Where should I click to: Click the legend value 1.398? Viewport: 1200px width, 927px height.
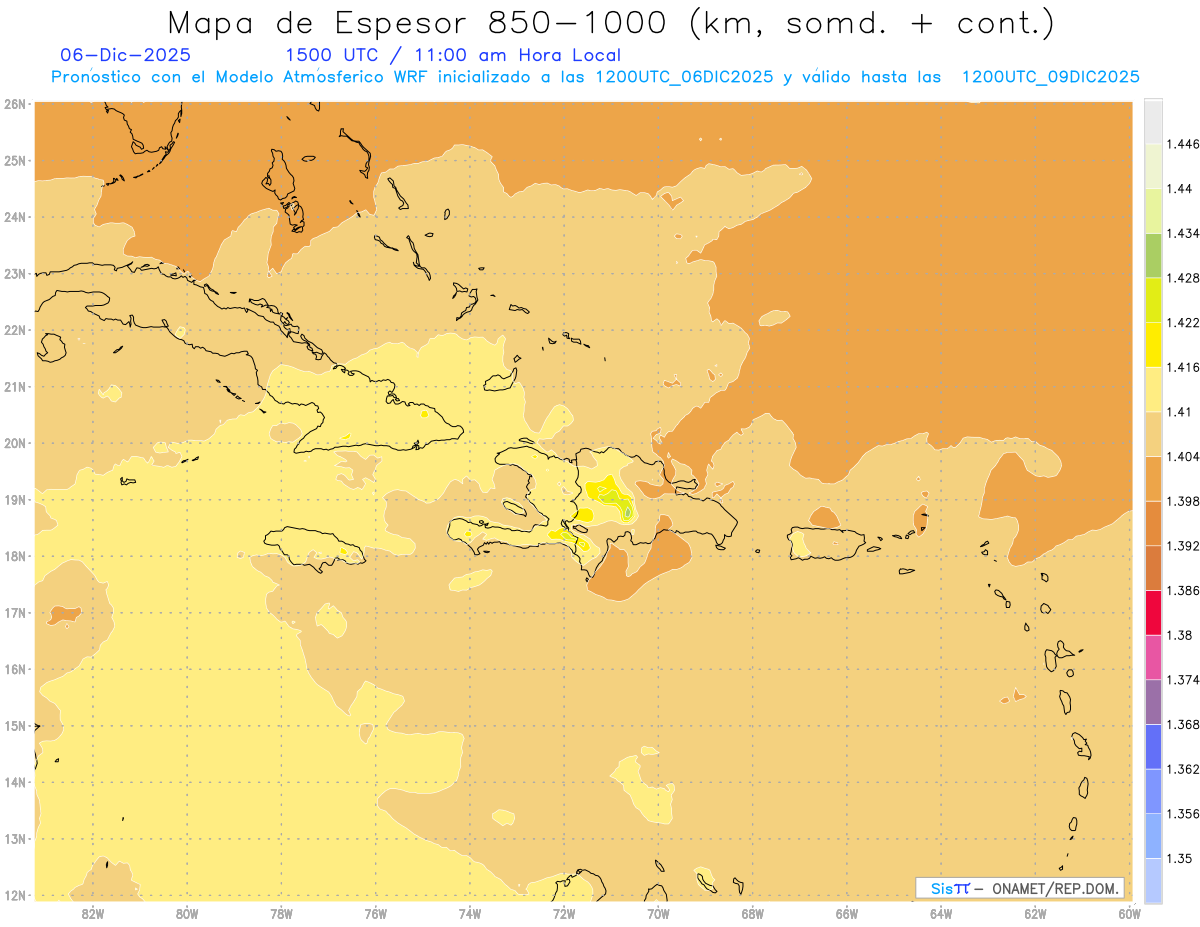1183,501
